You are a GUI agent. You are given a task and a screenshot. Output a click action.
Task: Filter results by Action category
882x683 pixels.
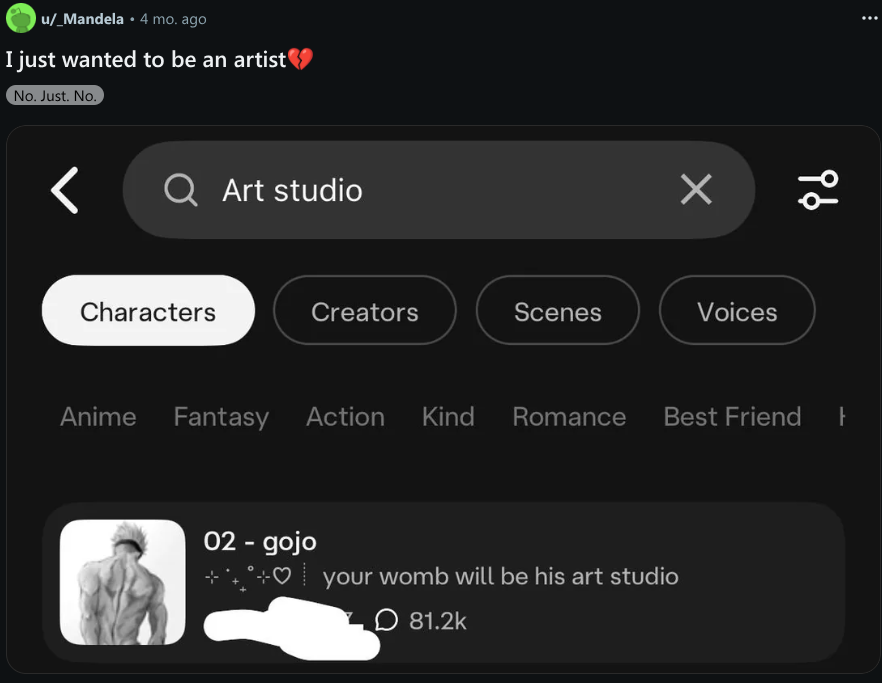(345, 417)
